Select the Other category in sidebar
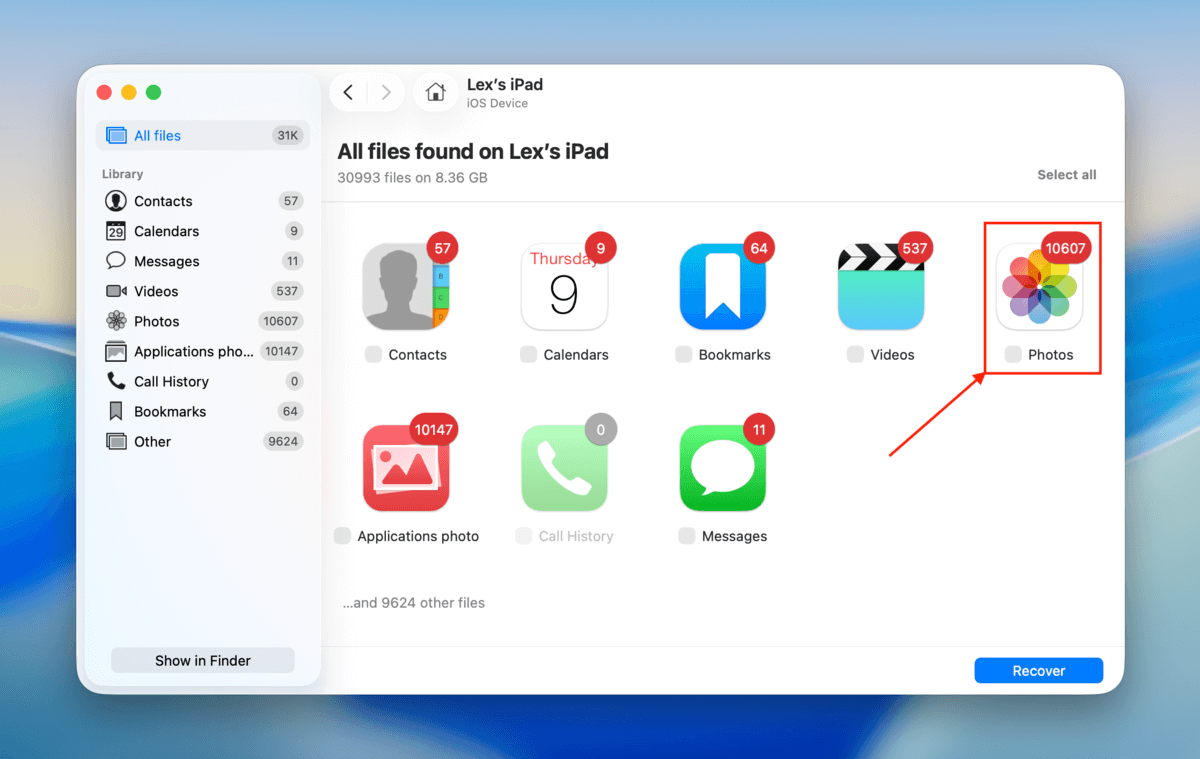 (150, 441)
